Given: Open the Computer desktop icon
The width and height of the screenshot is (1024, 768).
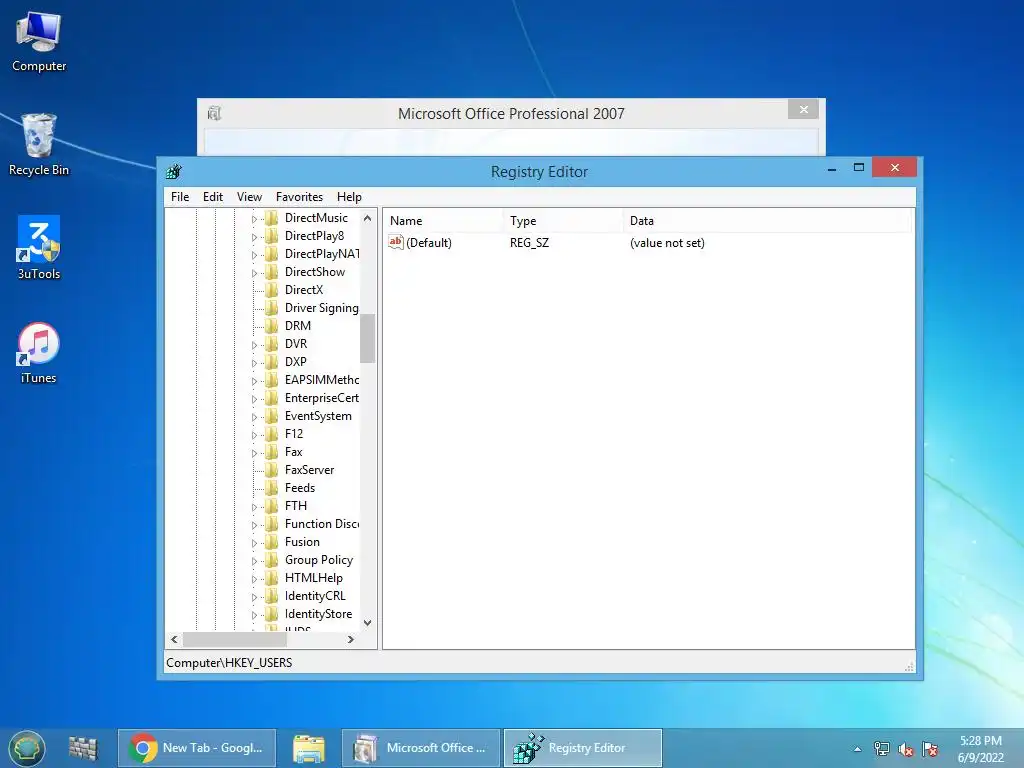Looking at the screenshot, I should [39, 42].
